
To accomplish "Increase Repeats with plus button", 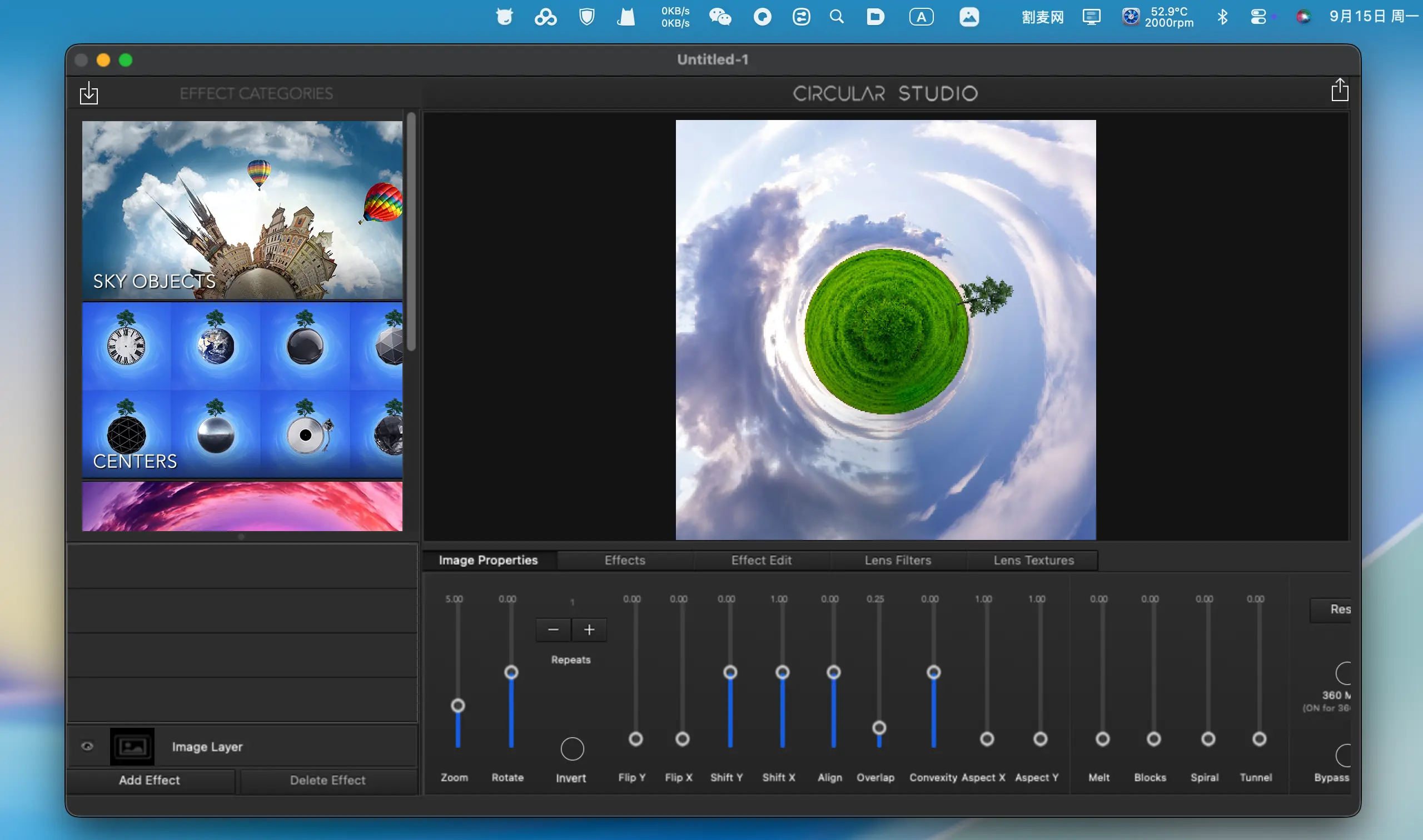I will [x=589, y=630].
